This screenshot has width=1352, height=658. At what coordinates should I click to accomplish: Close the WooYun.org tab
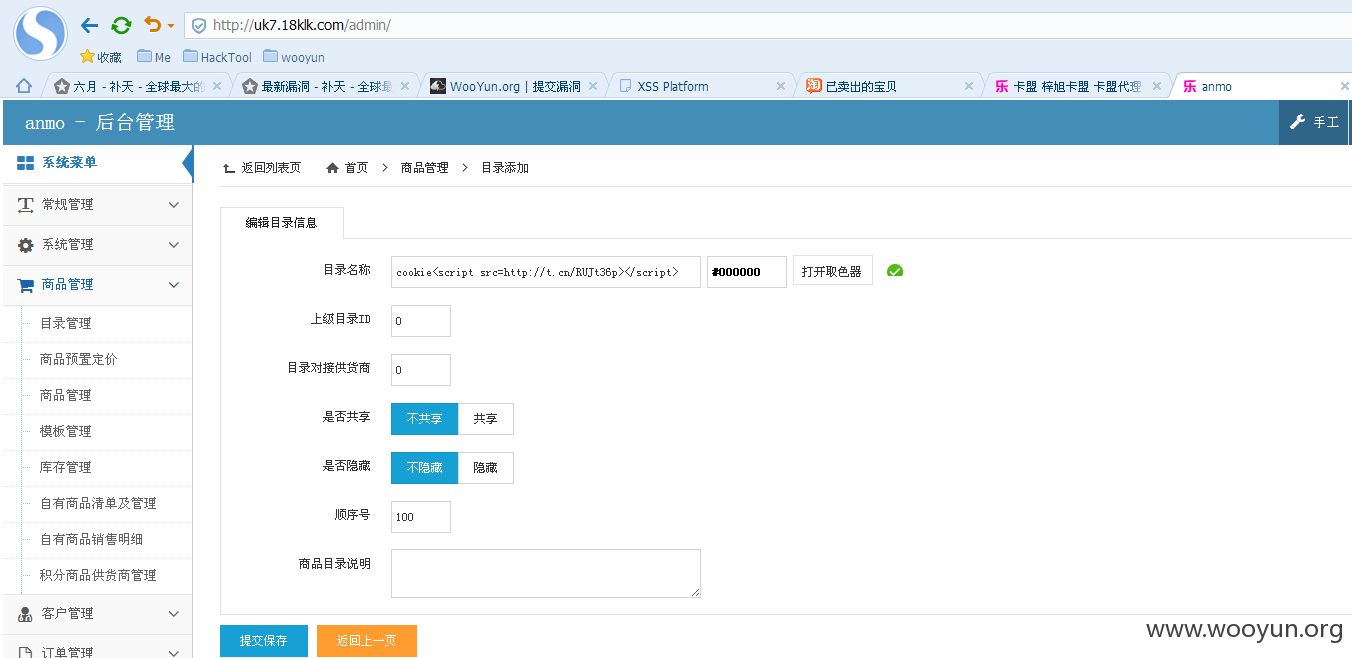point(593,86)
